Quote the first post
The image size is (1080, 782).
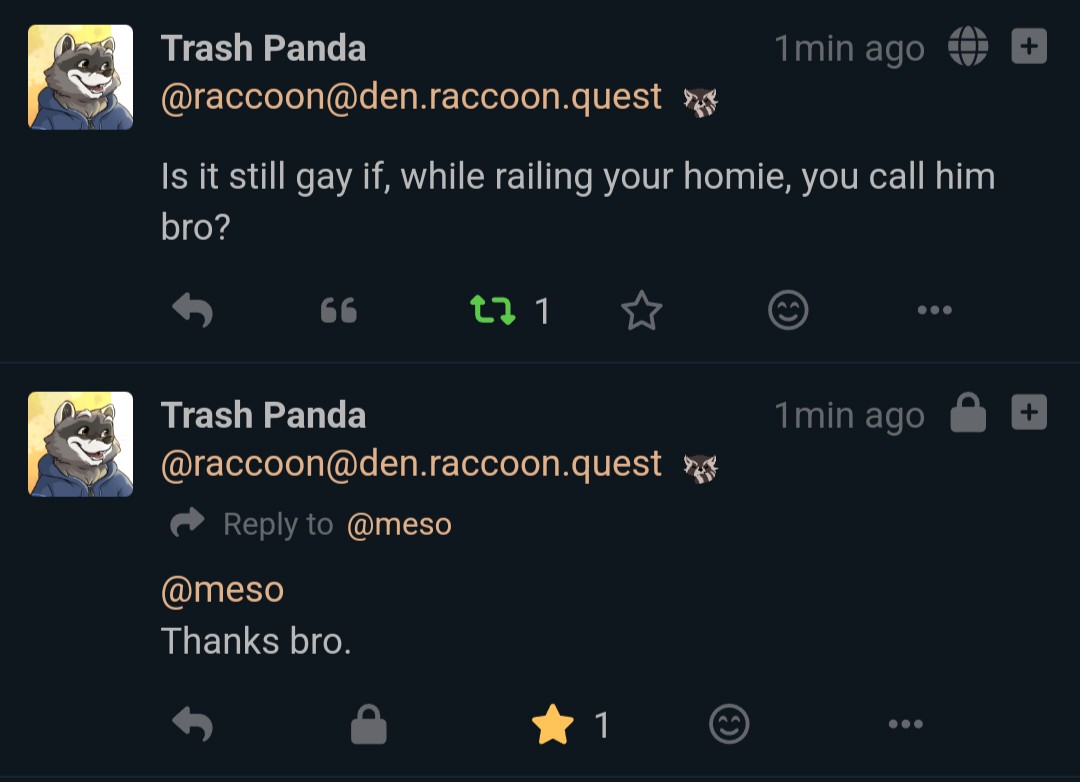tap(338, 311)
